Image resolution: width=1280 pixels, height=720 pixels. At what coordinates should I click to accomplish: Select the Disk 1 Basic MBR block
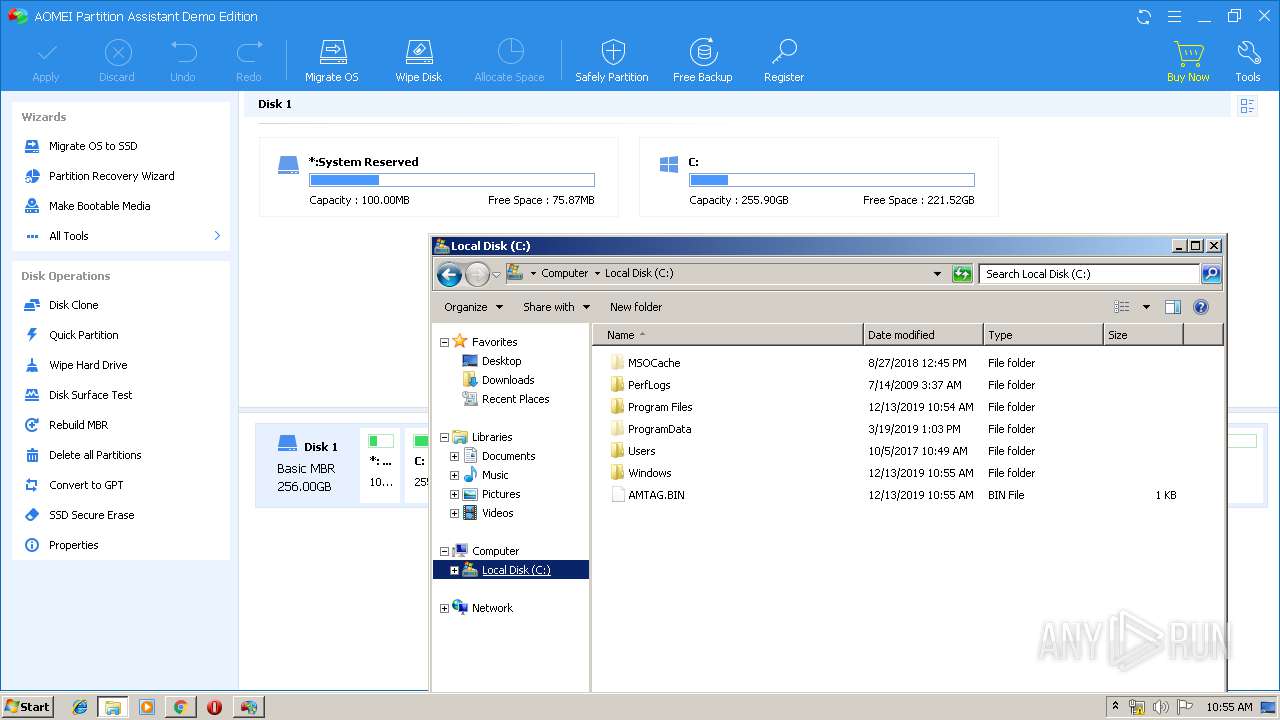click(x=307, y=466)
